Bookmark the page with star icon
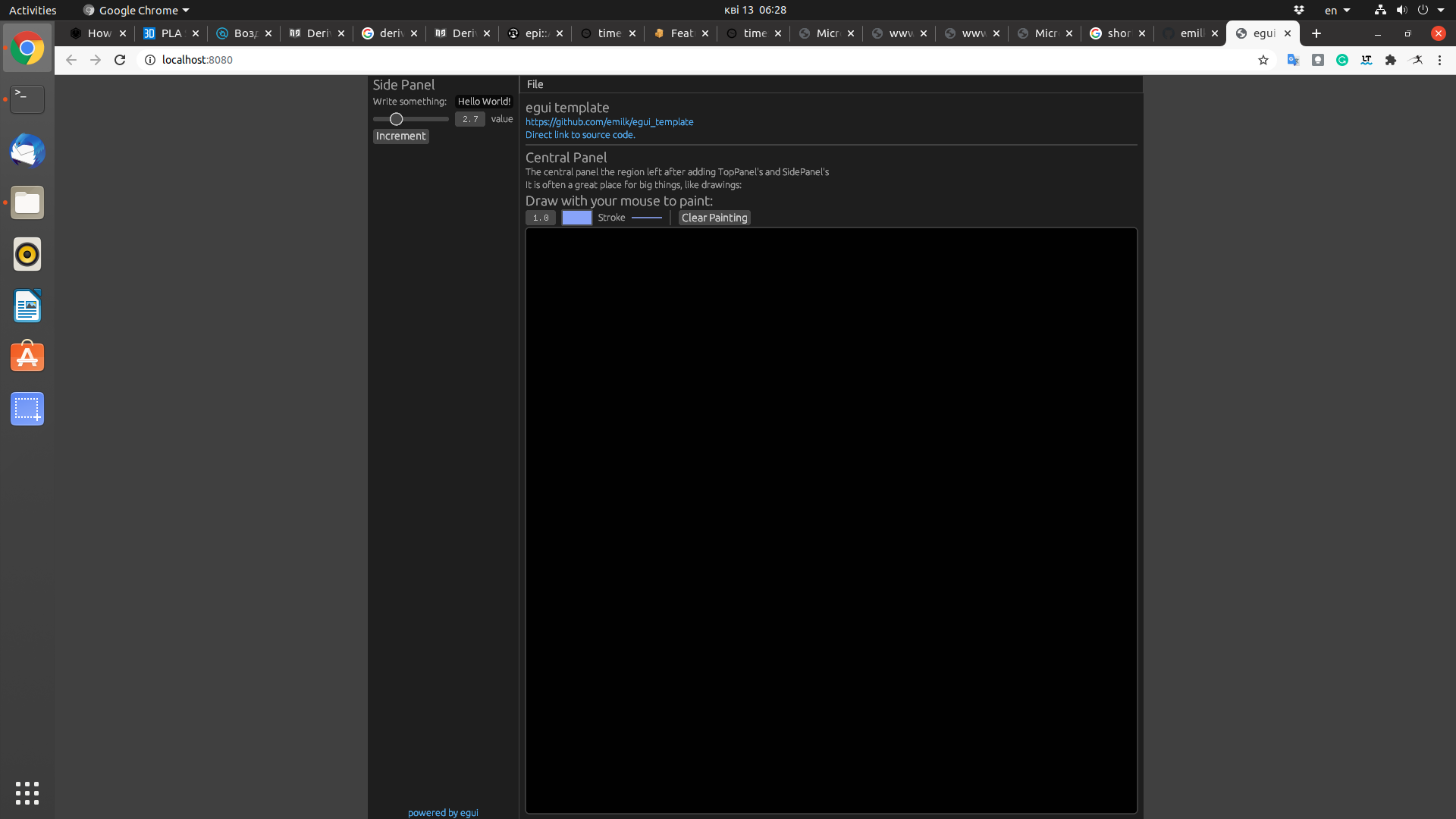This screenshot has height=819, width=1456. coord(1263,60)
